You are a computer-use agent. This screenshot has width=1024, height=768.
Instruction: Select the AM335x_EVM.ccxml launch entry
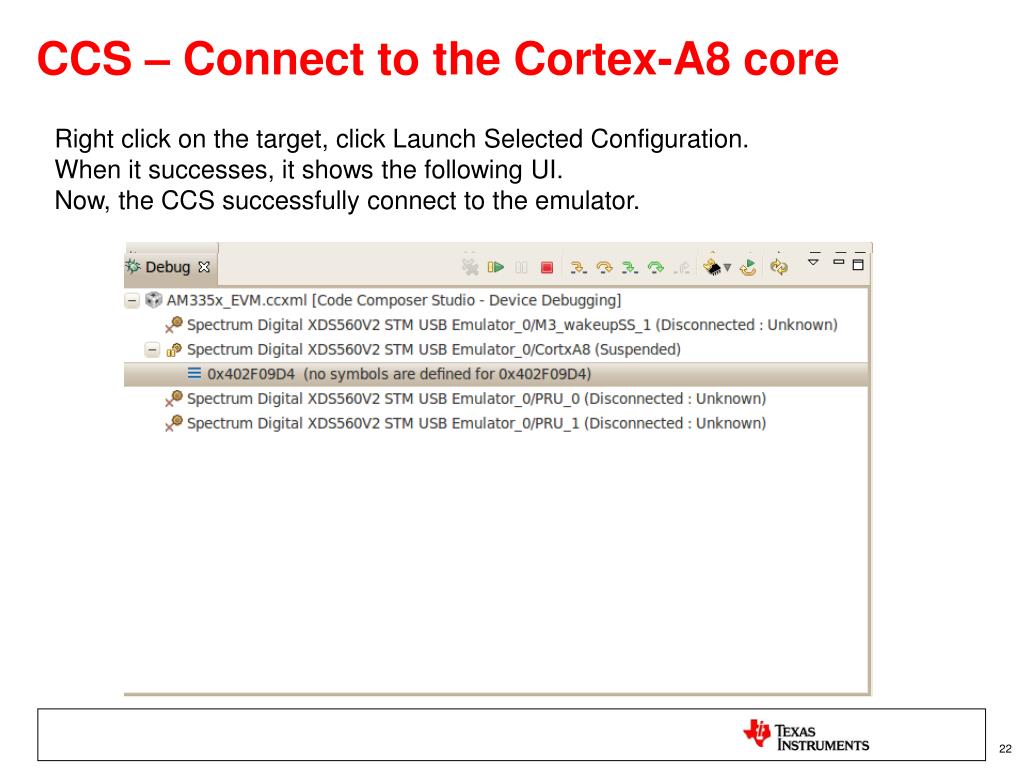coord(393,300)
